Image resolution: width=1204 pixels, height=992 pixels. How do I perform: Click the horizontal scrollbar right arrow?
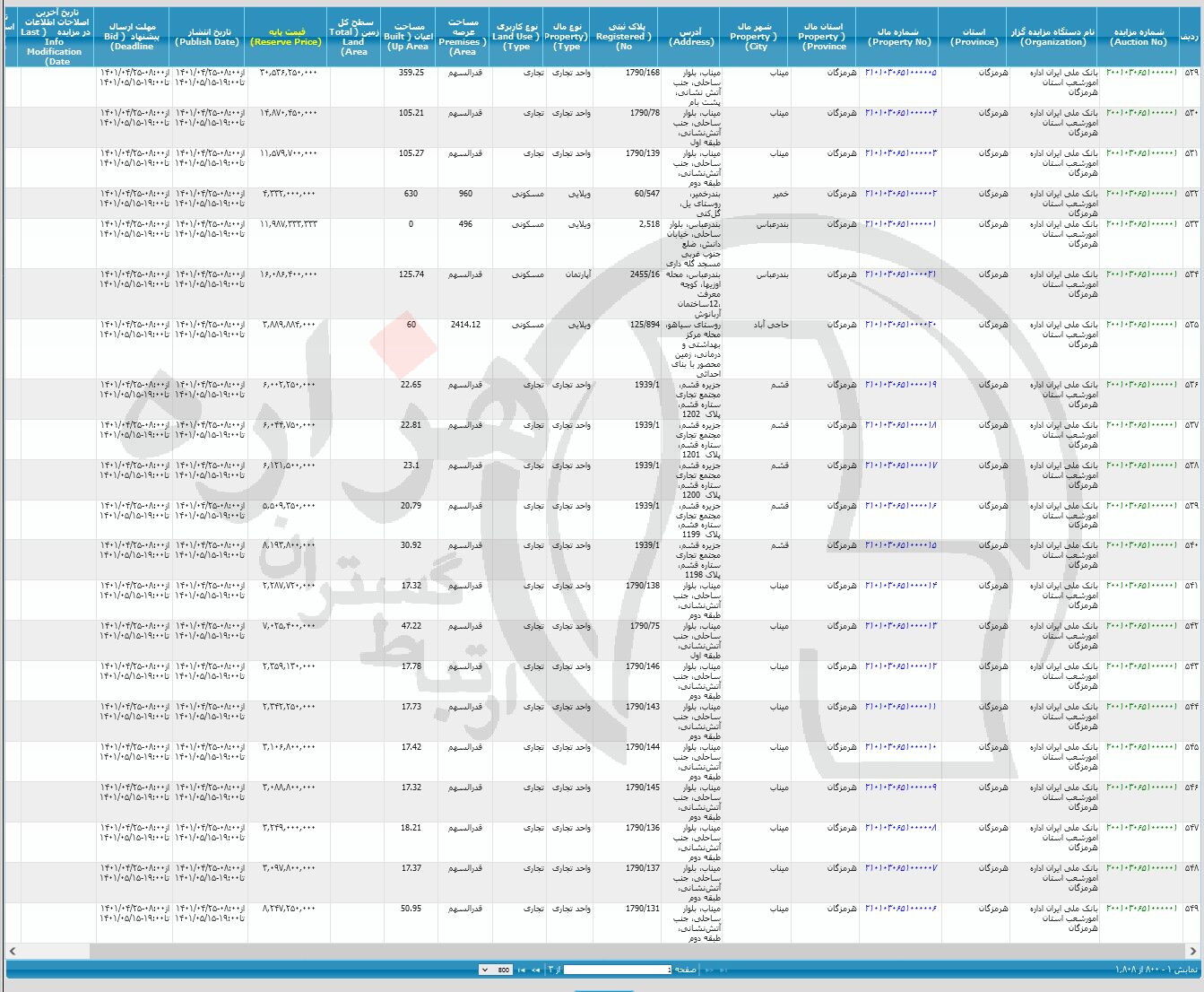(x=1193, y=951)
